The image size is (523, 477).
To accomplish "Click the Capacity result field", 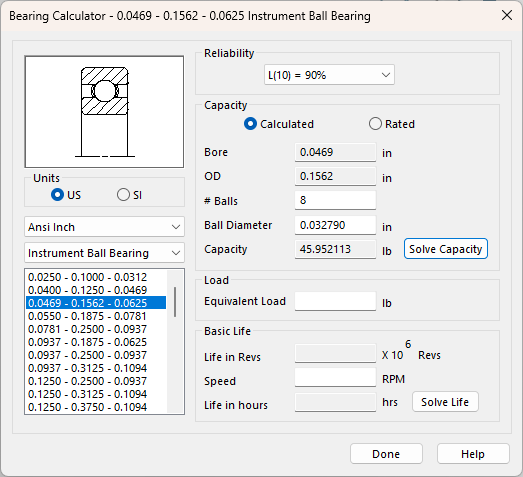I will pos(335,249).
